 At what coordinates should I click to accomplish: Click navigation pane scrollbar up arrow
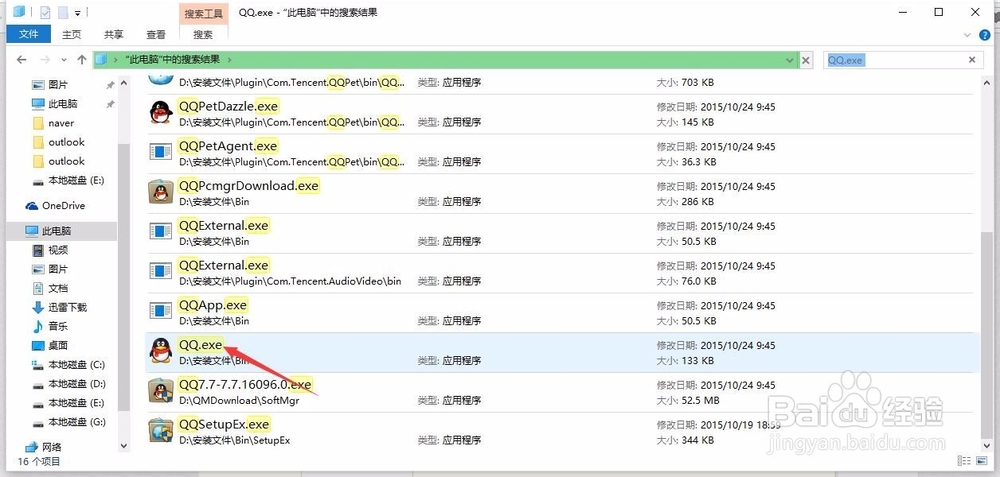pyautogui.click(x=123, y=82)
